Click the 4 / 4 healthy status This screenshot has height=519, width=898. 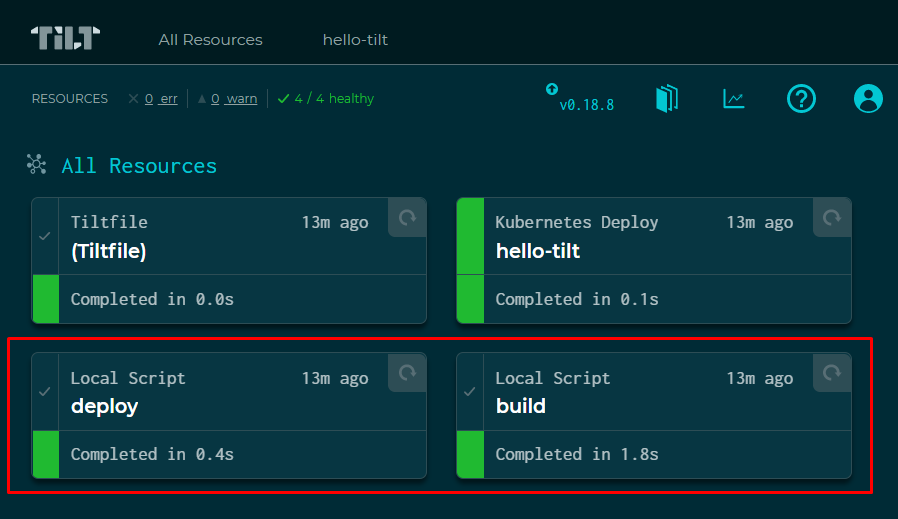(x=326, y=99)
